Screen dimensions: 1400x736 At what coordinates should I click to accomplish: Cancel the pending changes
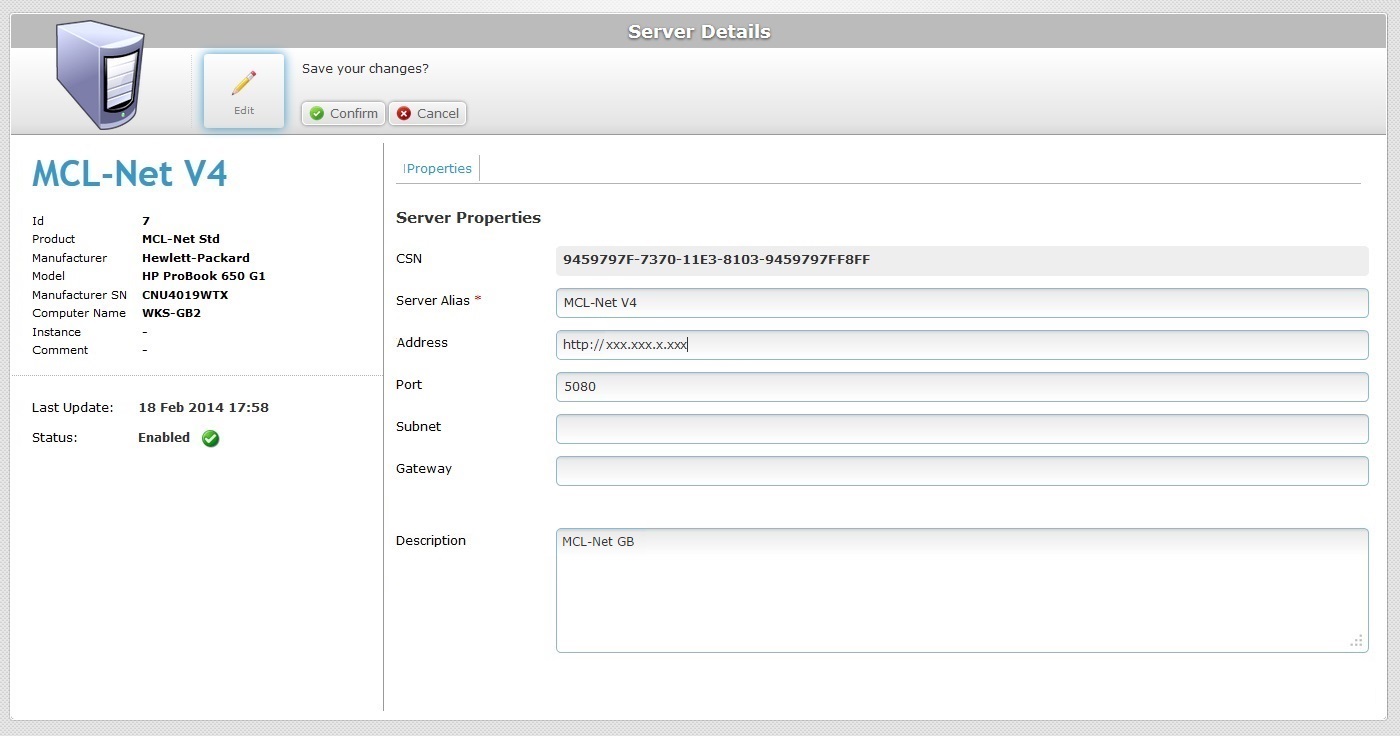(427, 113)
